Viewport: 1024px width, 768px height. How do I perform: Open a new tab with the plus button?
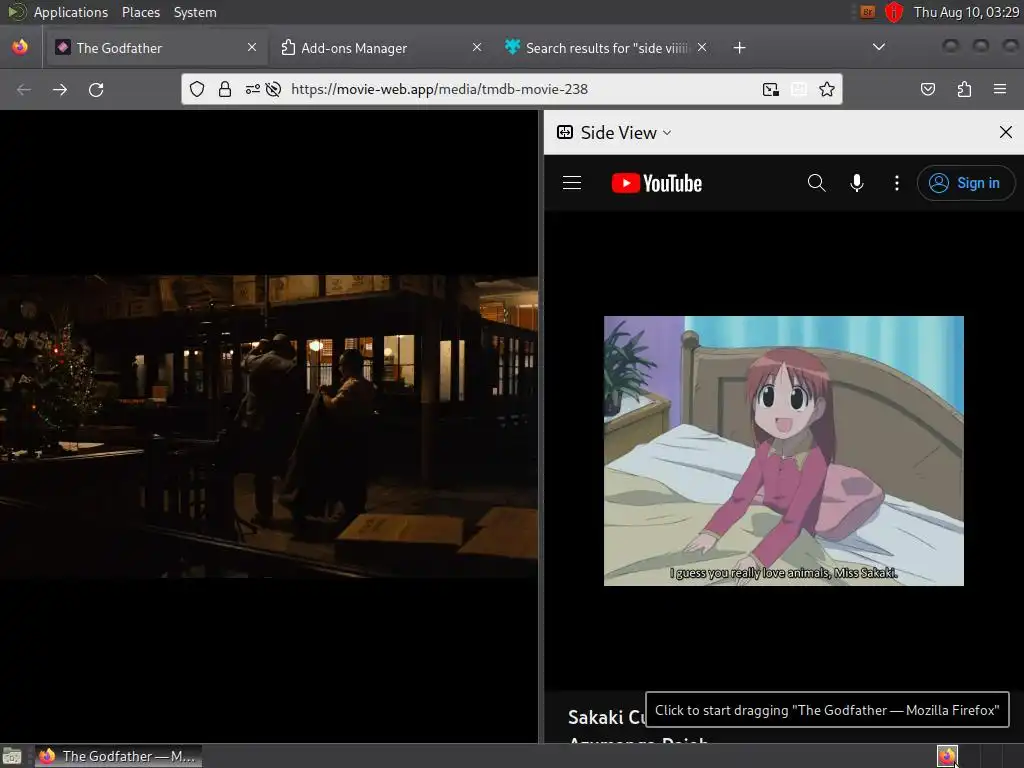click(x=739, y=48)
